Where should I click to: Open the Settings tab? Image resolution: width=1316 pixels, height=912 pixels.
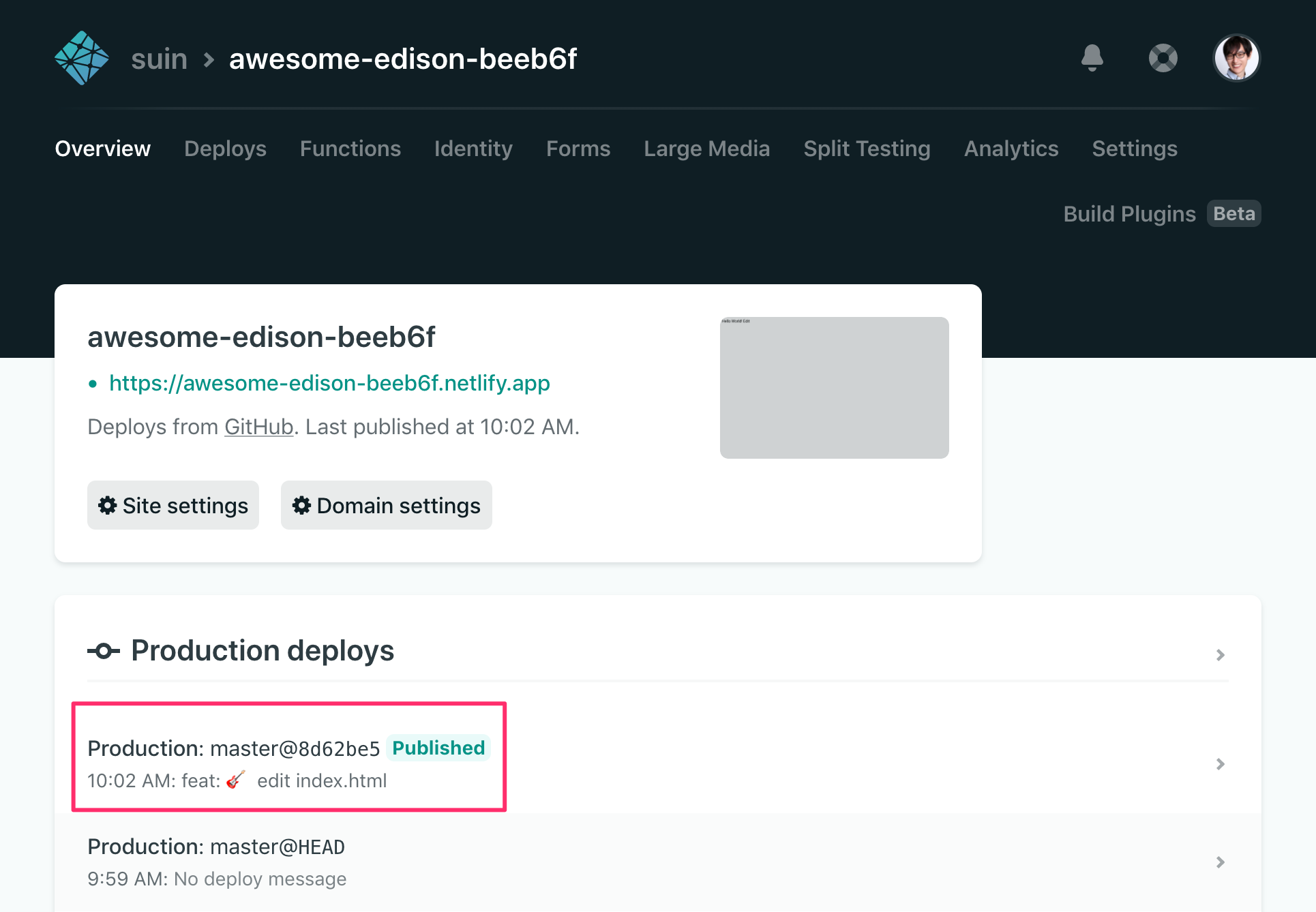click(1135, 149)
